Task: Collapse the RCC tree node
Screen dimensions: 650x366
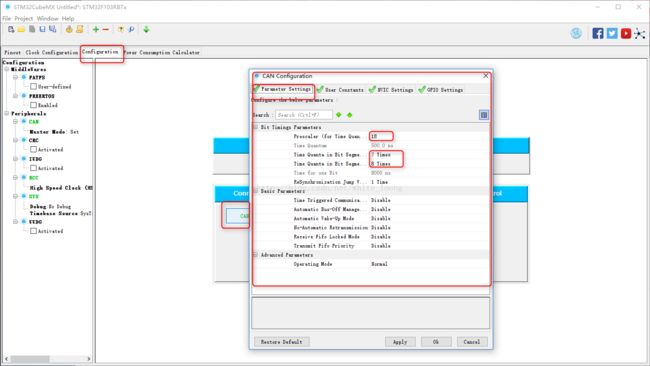Action: click(x=15, y=177)
